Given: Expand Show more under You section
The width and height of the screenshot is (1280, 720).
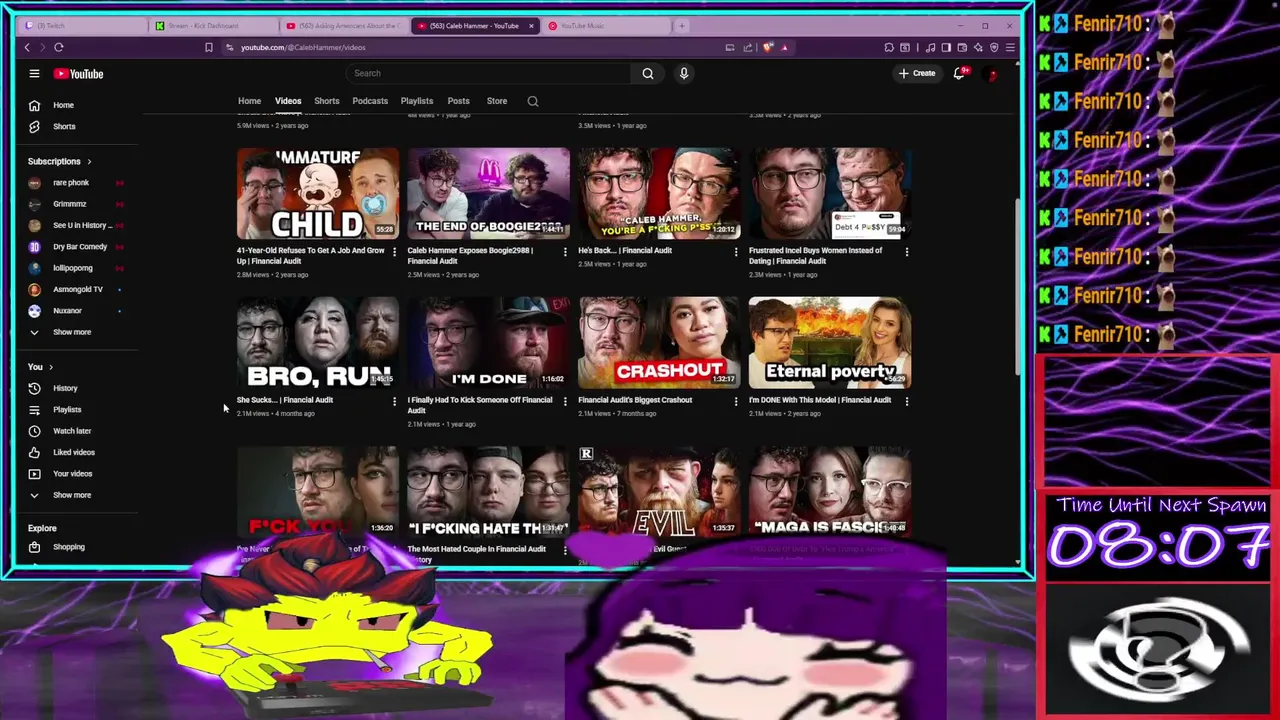Looking at the screenshot, I should click(71, 495).
